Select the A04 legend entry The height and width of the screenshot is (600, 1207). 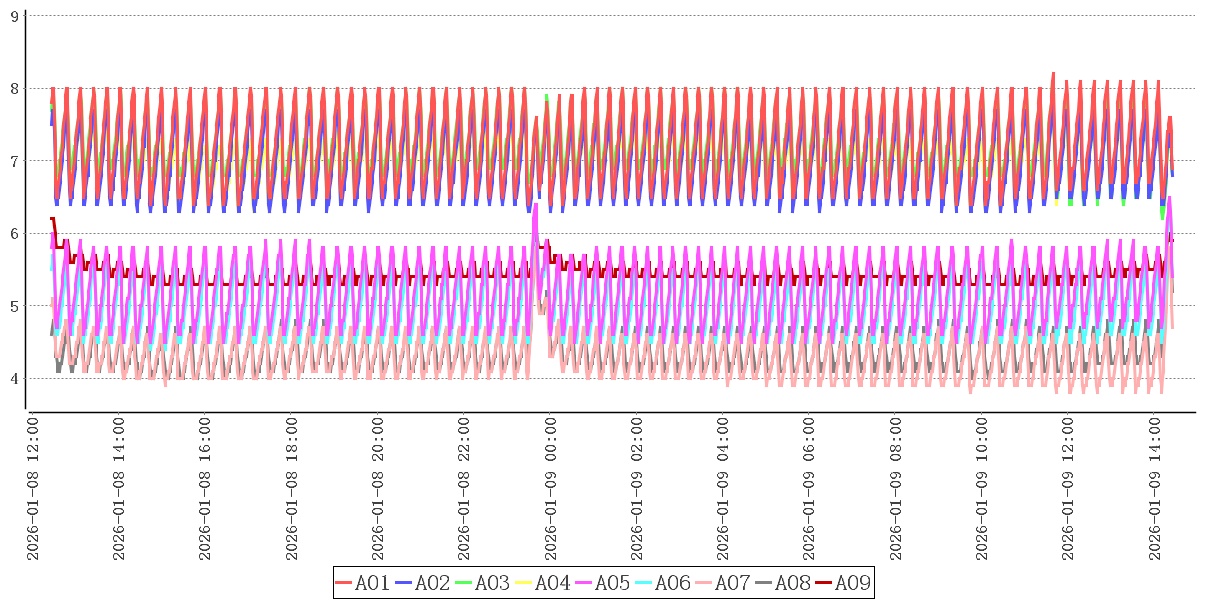pos(542,583)
